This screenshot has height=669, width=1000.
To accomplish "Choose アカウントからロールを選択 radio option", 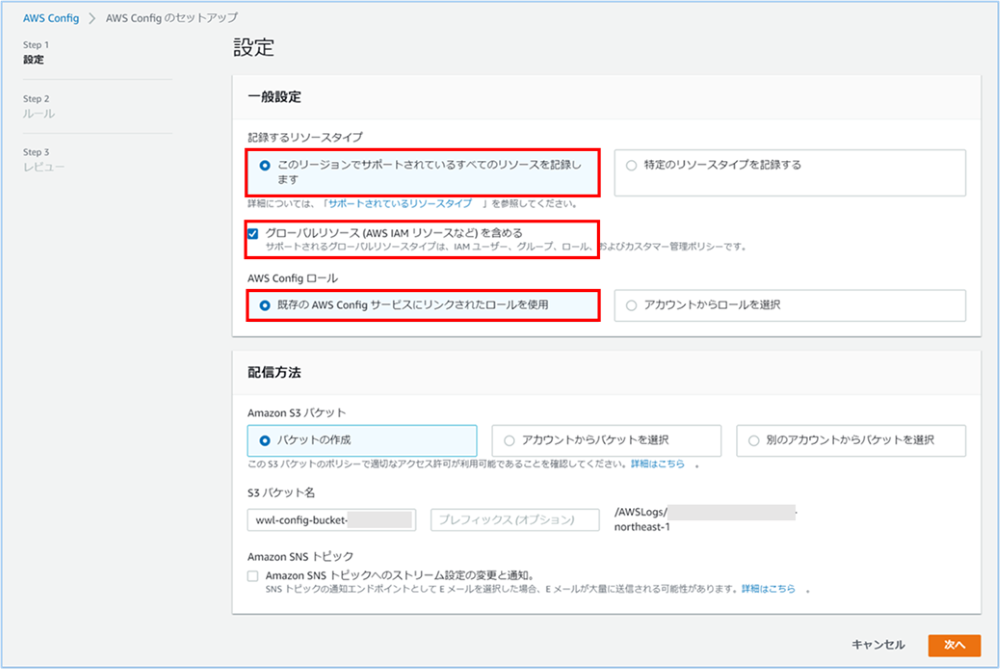I will click(x=790, y=305).
